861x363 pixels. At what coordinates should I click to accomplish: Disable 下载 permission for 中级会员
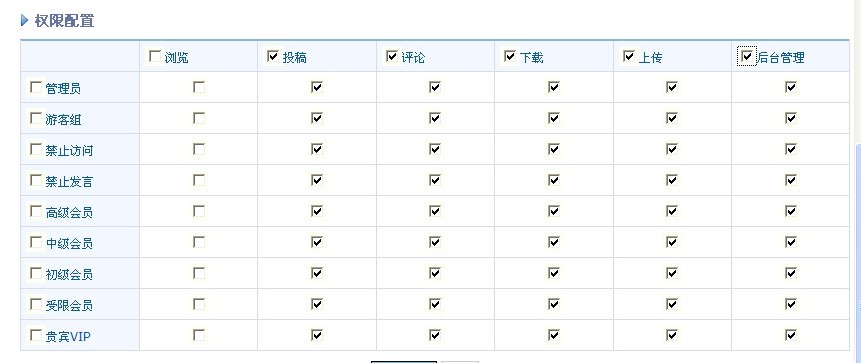coord(554,242)
